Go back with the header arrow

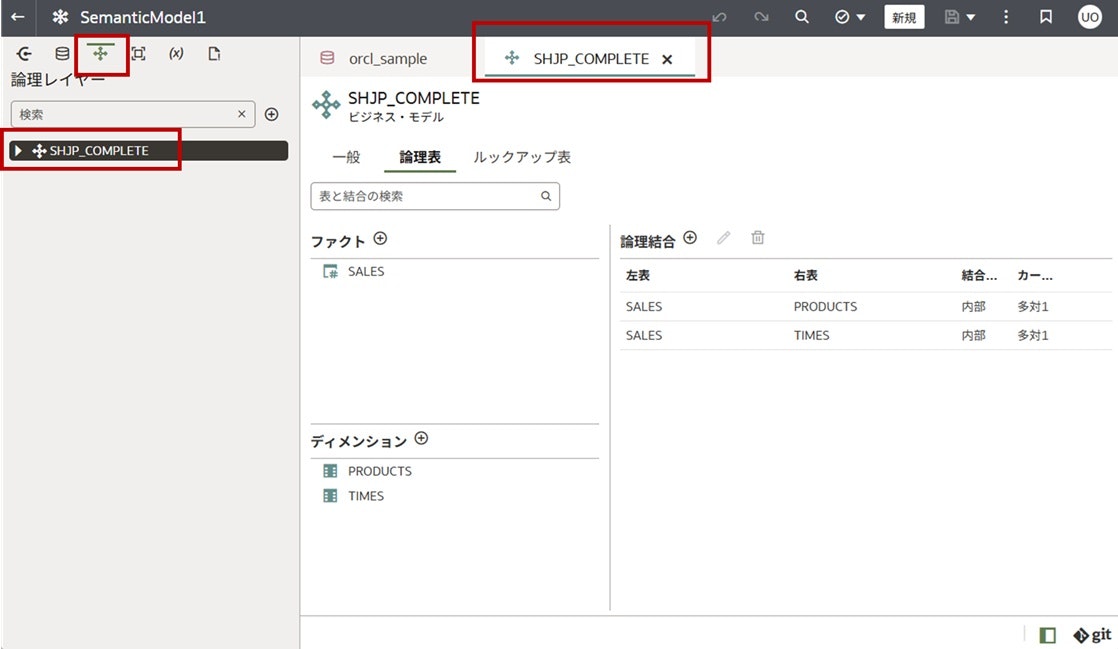(18, 17)
